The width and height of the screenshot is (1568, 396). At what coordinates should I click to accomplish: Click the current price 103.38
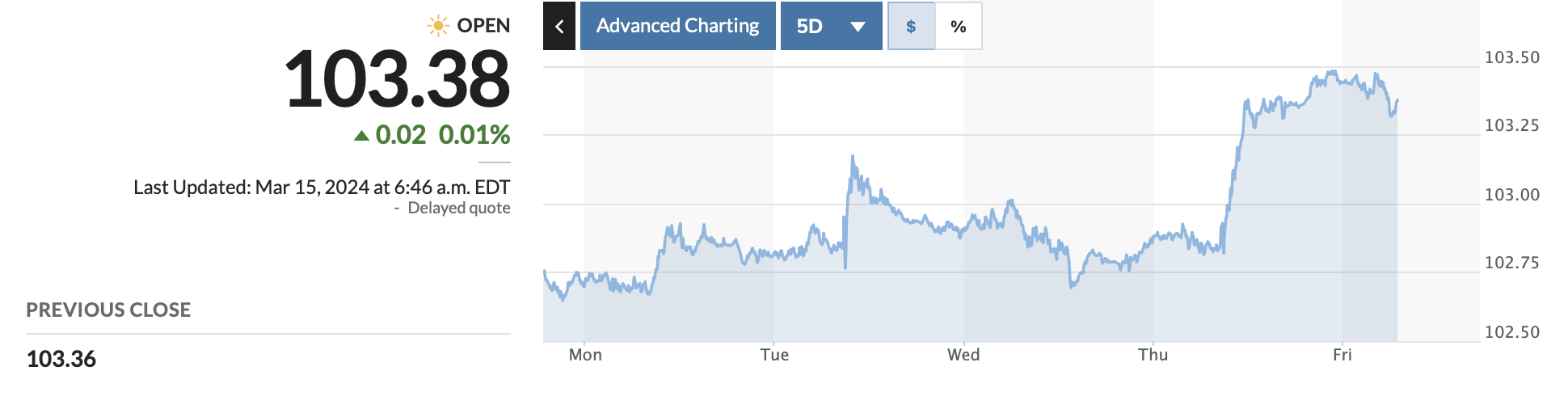[397, 79]
